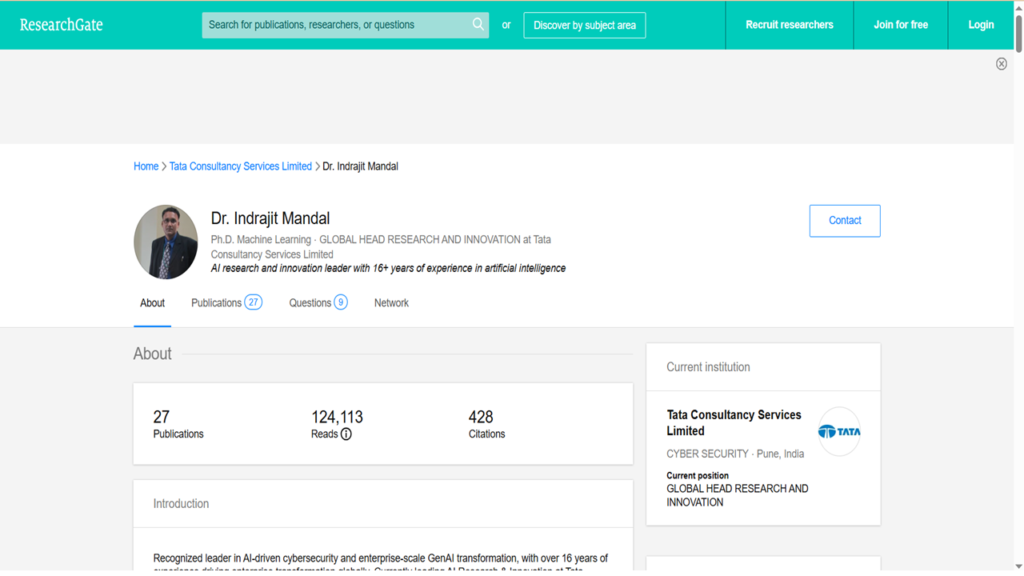Click the Current institution heading
Viewport: 1024px width, 576px height.
tap(708, 367)
